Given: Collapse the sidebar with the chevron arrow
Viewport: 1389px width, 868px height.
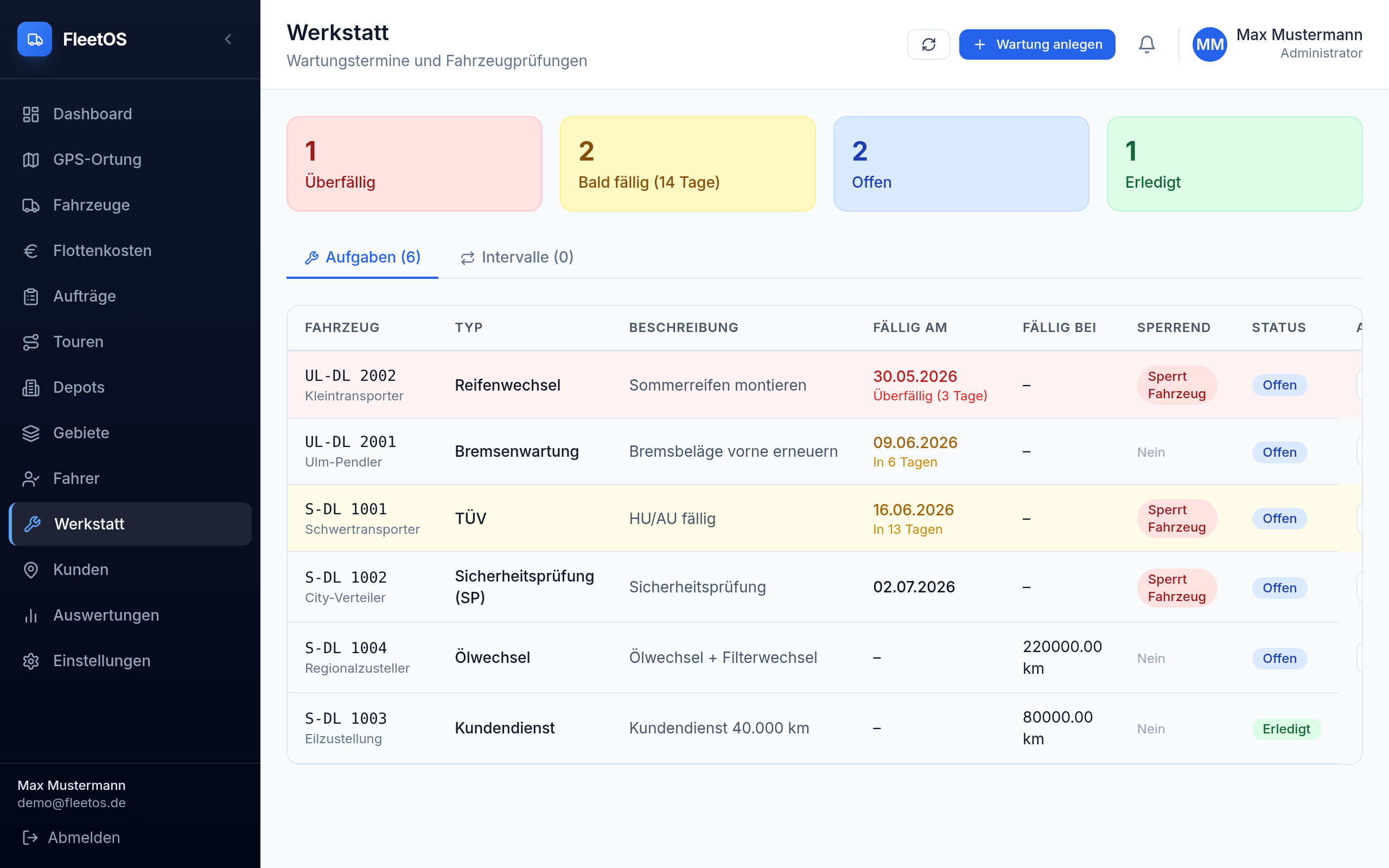Looking at the screenshot, I should click(228, 39).
